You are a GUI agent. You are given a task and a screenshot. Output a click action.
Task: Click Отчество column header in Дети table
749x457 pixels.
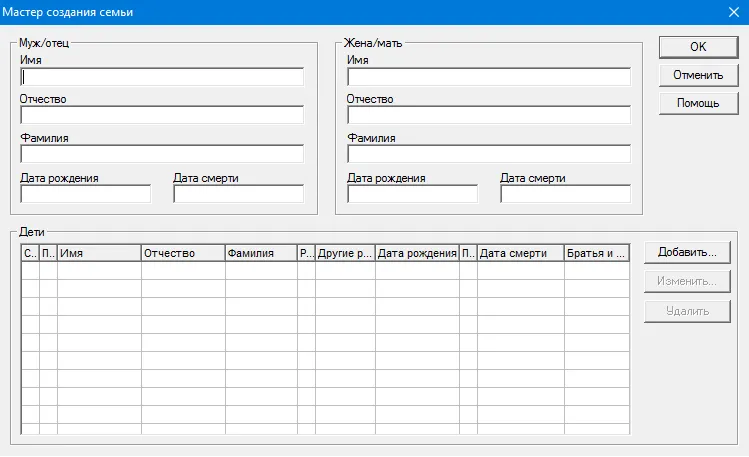coord(183,253)
